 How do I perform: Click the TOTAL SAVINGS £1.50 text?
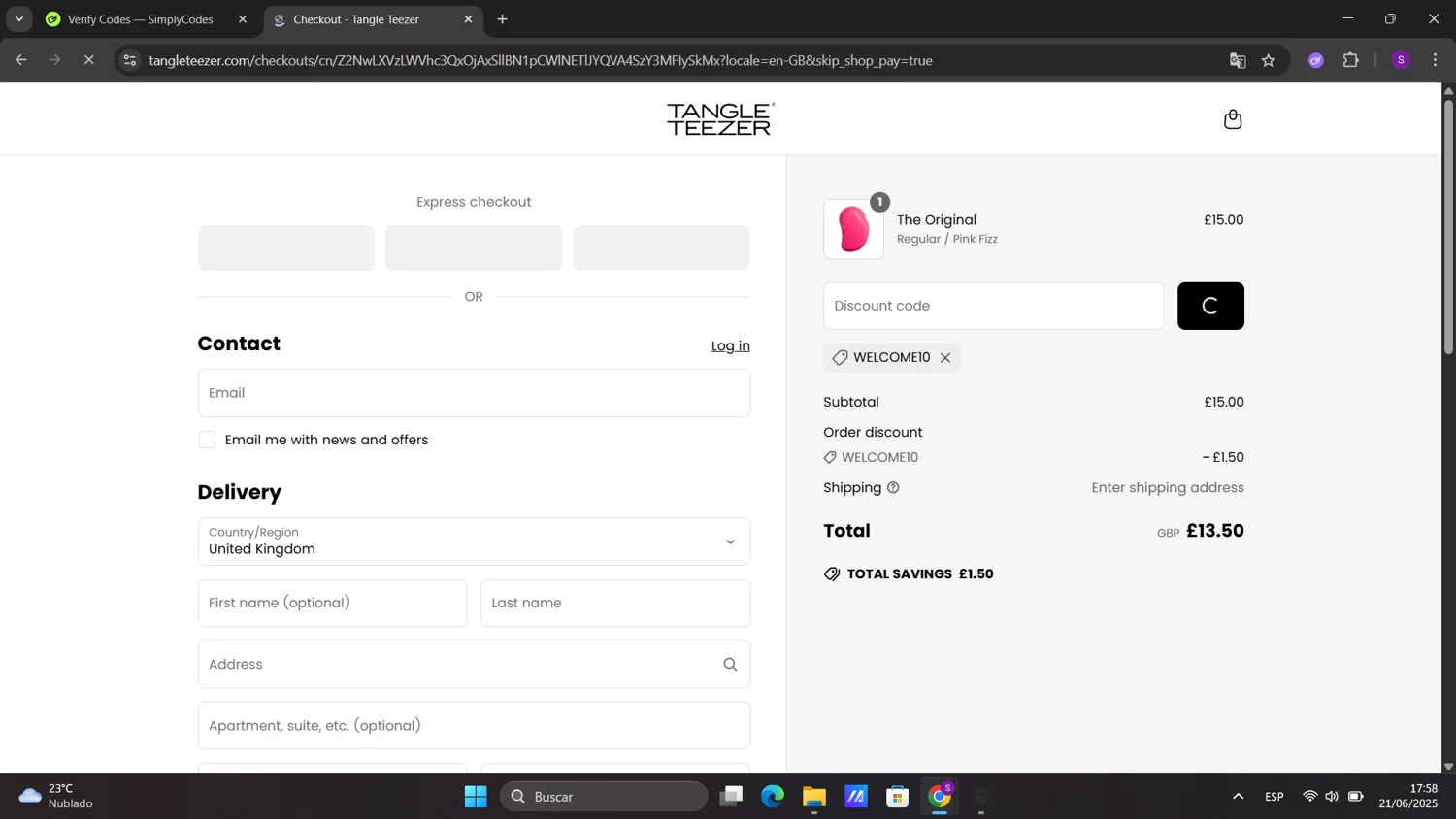[920, 574]
